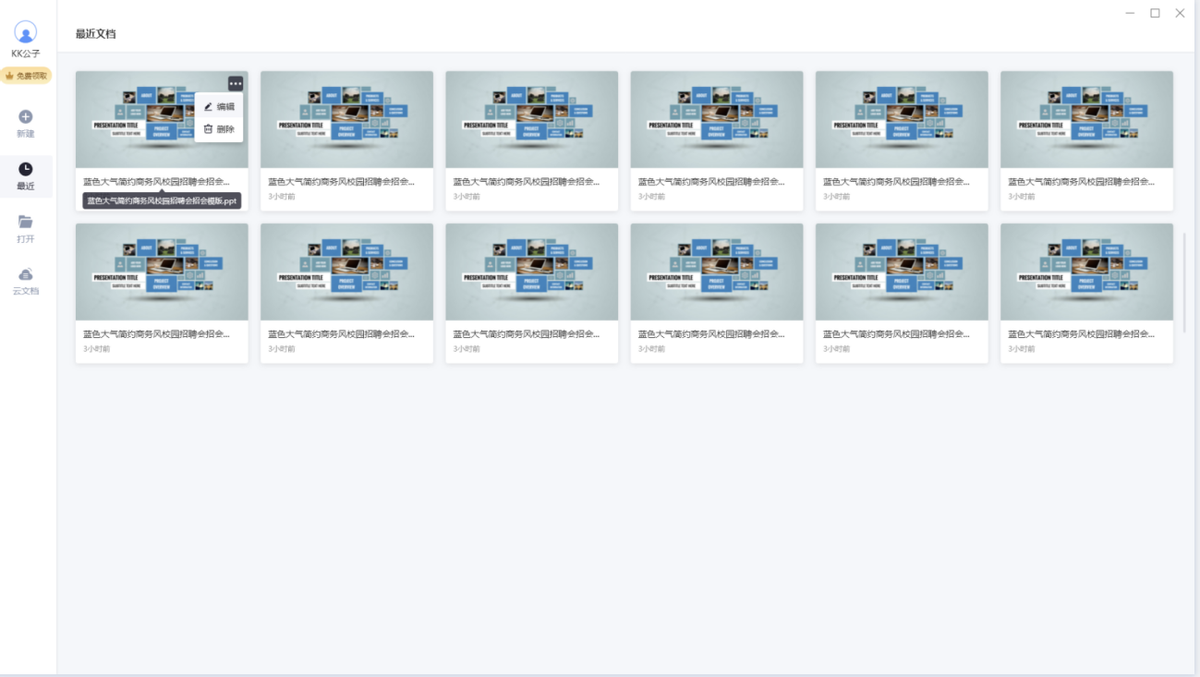
Task: Go to 云文档 cloud documents
Action: coord(26,282)
